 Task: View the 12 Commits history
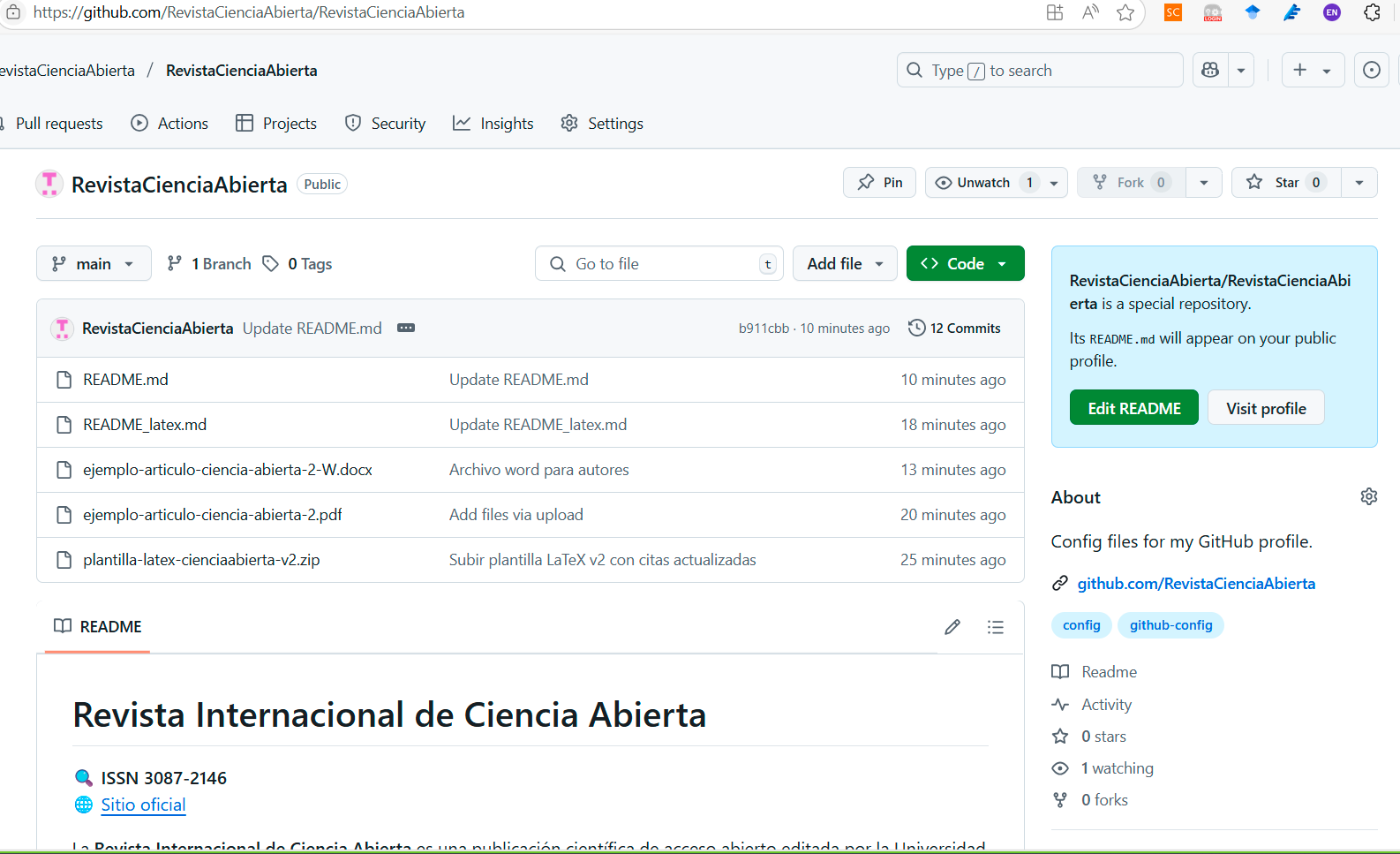point(954,328)
